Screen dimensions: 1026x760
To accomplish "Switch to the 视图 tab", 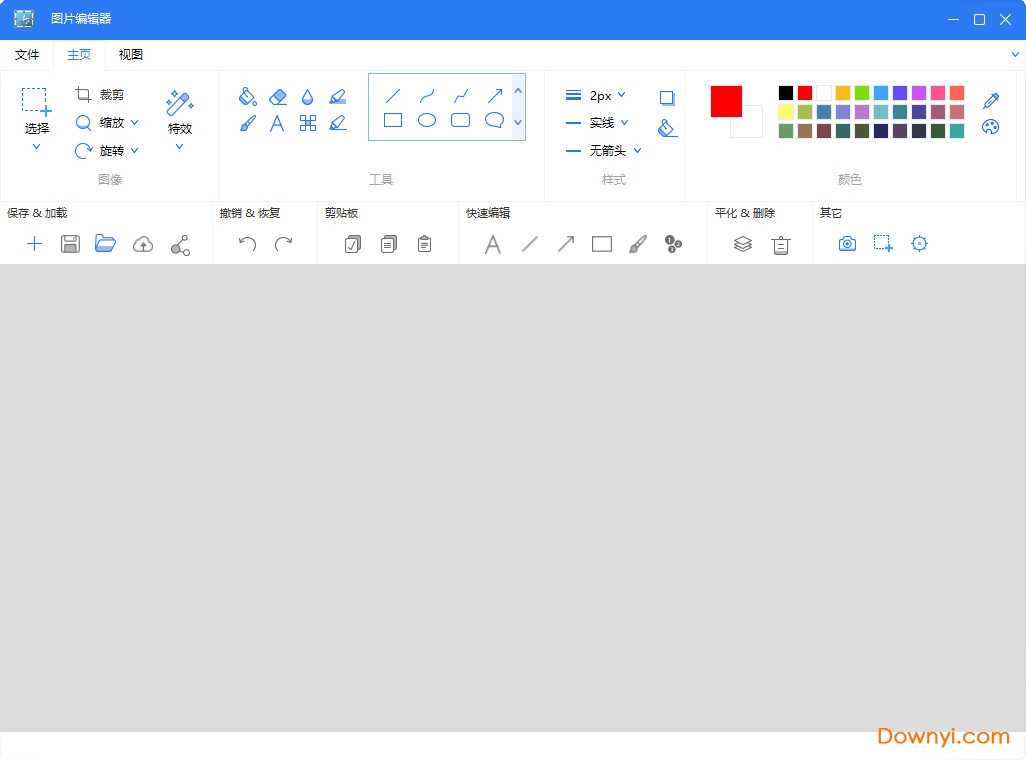I will pos(130,55).
